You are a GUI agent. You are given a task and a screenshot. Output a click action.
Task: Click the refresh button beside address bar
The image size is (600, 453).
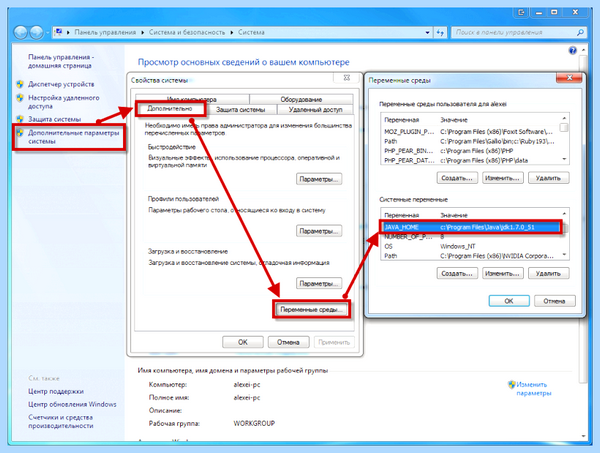coord(440,33)
